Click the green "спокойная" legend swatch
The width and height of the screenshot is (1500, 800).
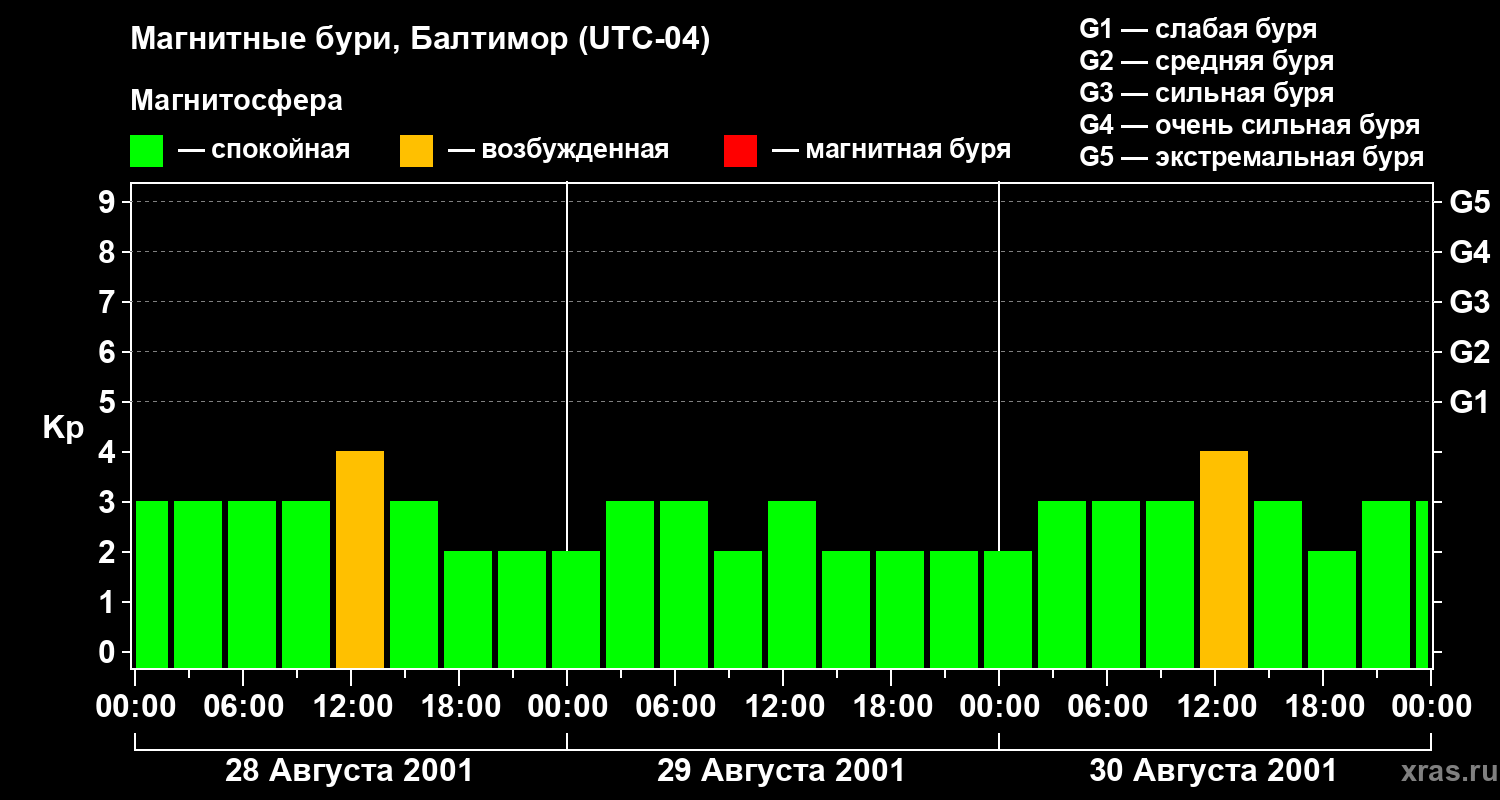[x=147, y=151]
